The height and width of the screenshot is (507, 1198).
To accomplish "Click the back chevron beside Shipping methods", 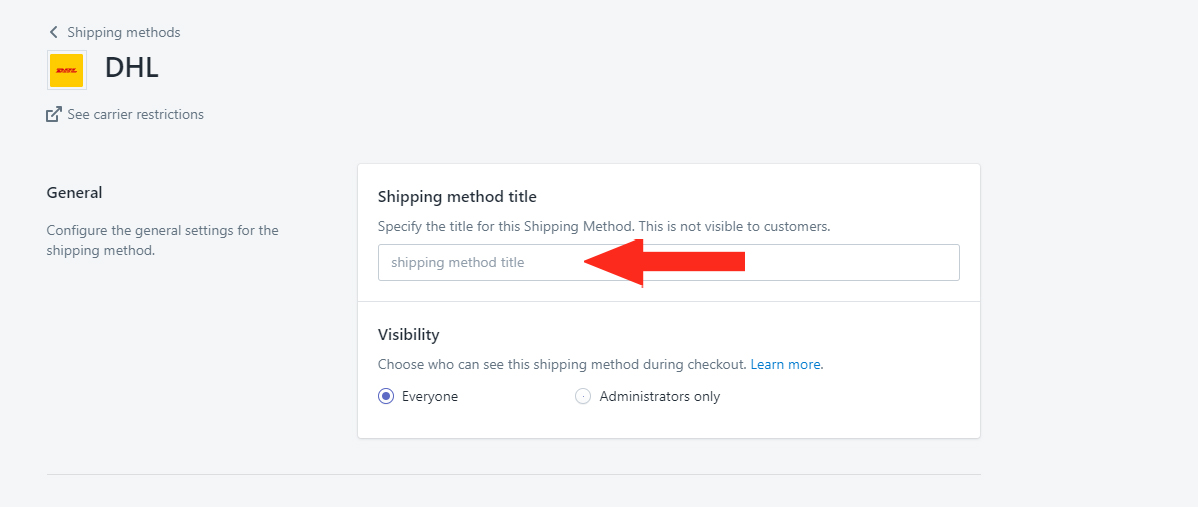I will 53,32.
